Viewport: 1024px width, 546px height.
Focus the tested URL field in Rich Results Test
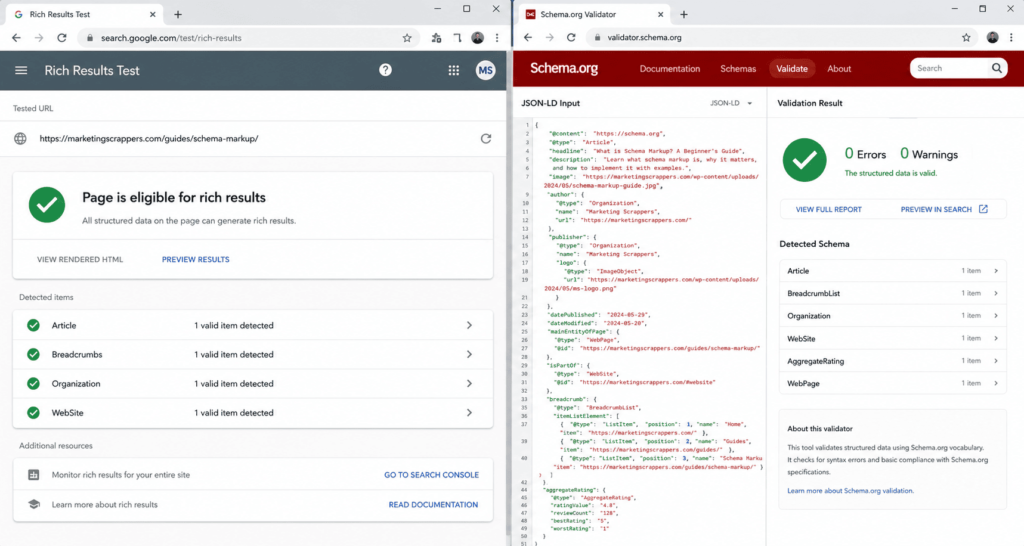pyautogui.click(x=253, y=138)
